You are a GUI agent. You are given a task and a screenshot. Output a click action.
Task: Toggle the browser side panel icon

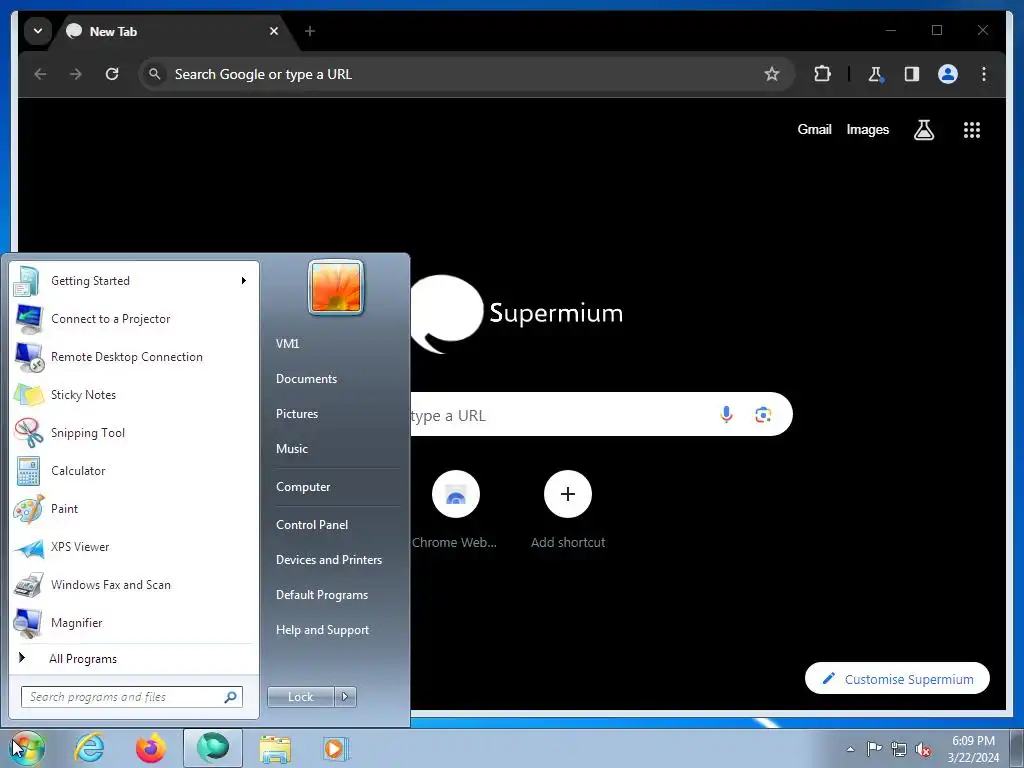tap(912, 74)
